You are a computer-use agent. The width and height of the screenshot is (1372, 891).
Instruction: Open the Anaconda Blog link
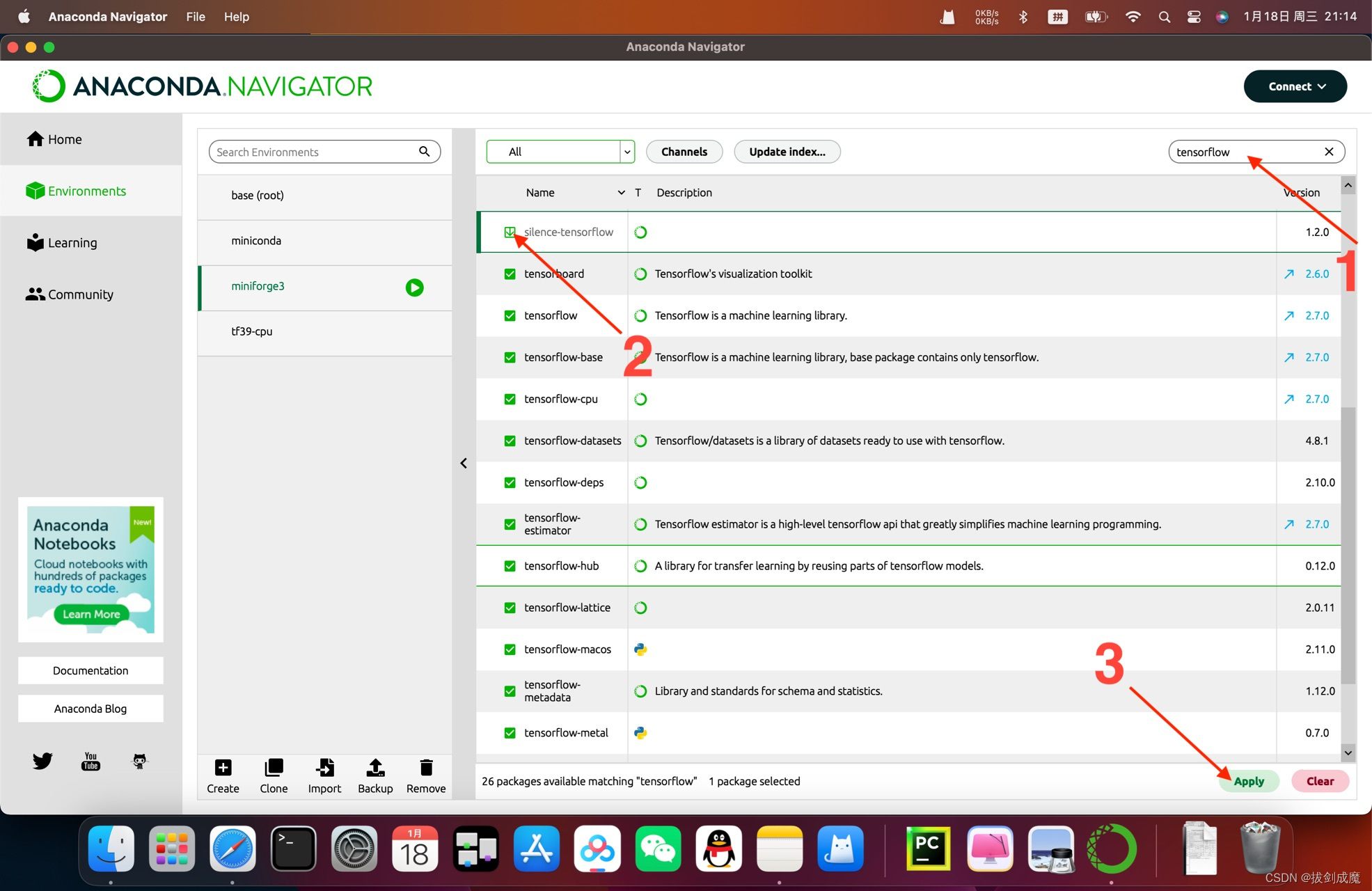coord(90,709)
